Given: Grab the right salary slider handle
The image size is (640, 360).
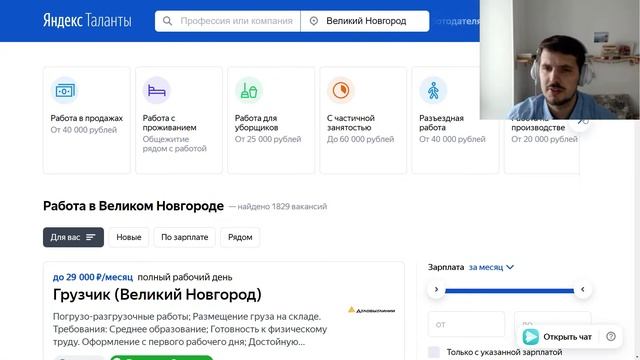Looking at the screenshot, I should (x=582, y=289).
